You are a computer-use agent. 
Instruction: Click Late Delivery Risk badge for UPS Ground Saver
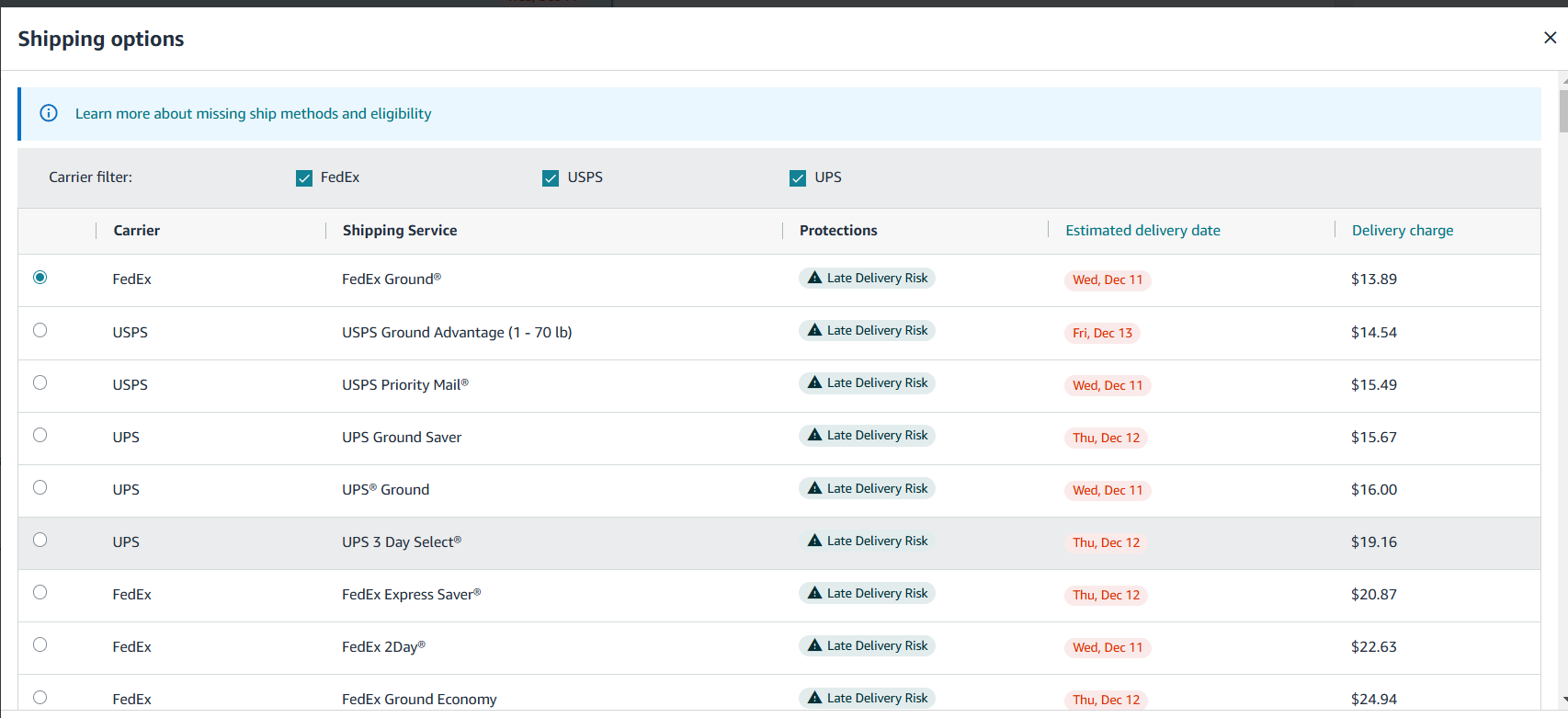[x=867, y=436]
